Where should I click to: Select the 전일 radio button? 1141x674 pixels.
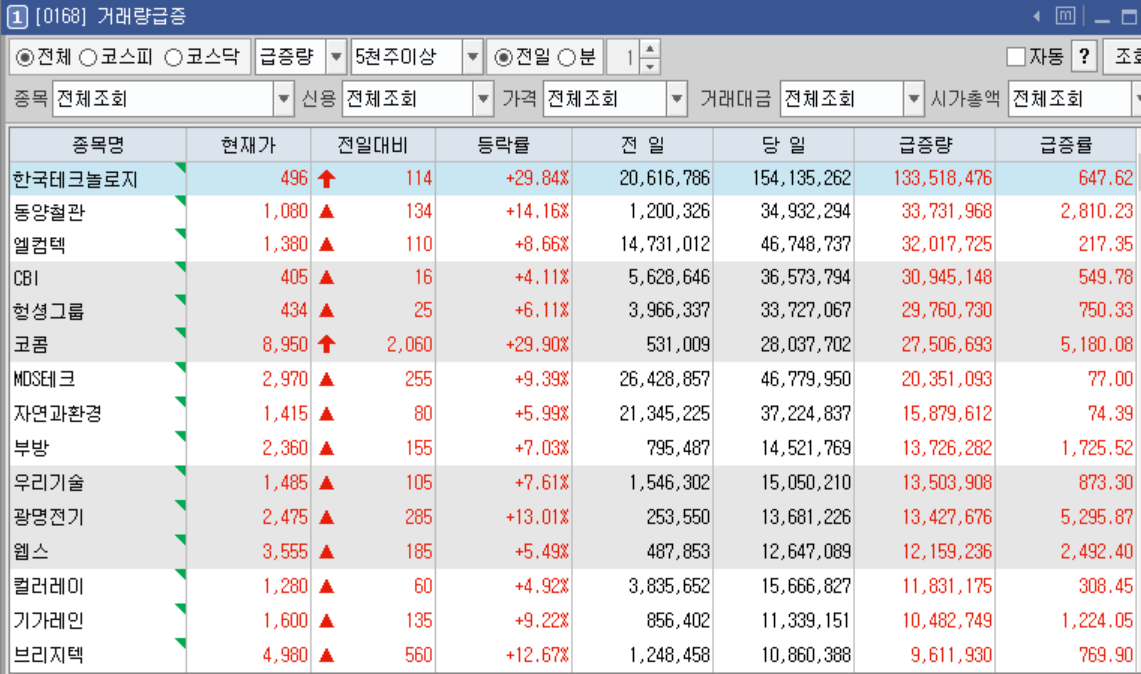click(503, 57)
